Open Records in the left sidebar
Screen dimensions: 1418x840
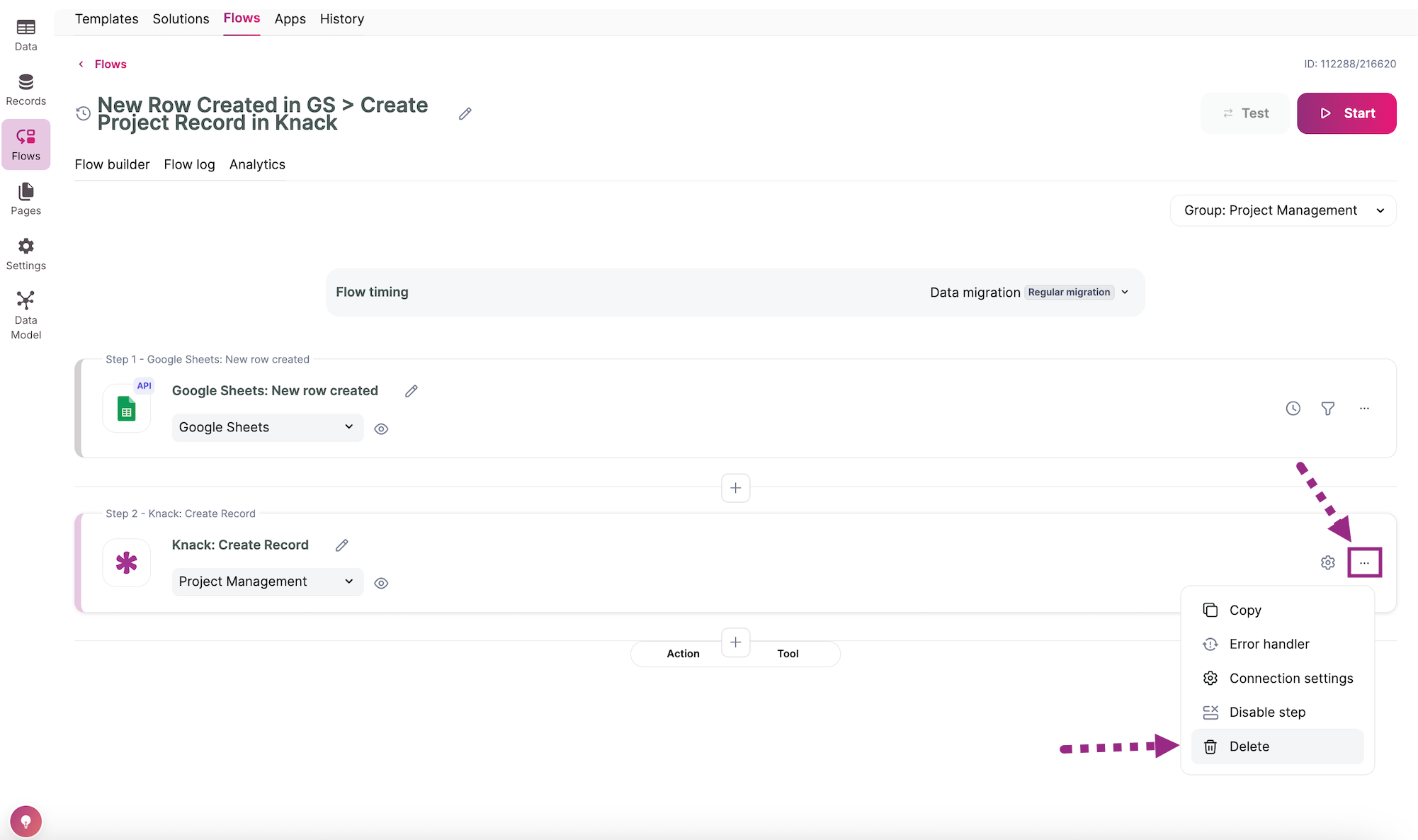coord(26,90)
